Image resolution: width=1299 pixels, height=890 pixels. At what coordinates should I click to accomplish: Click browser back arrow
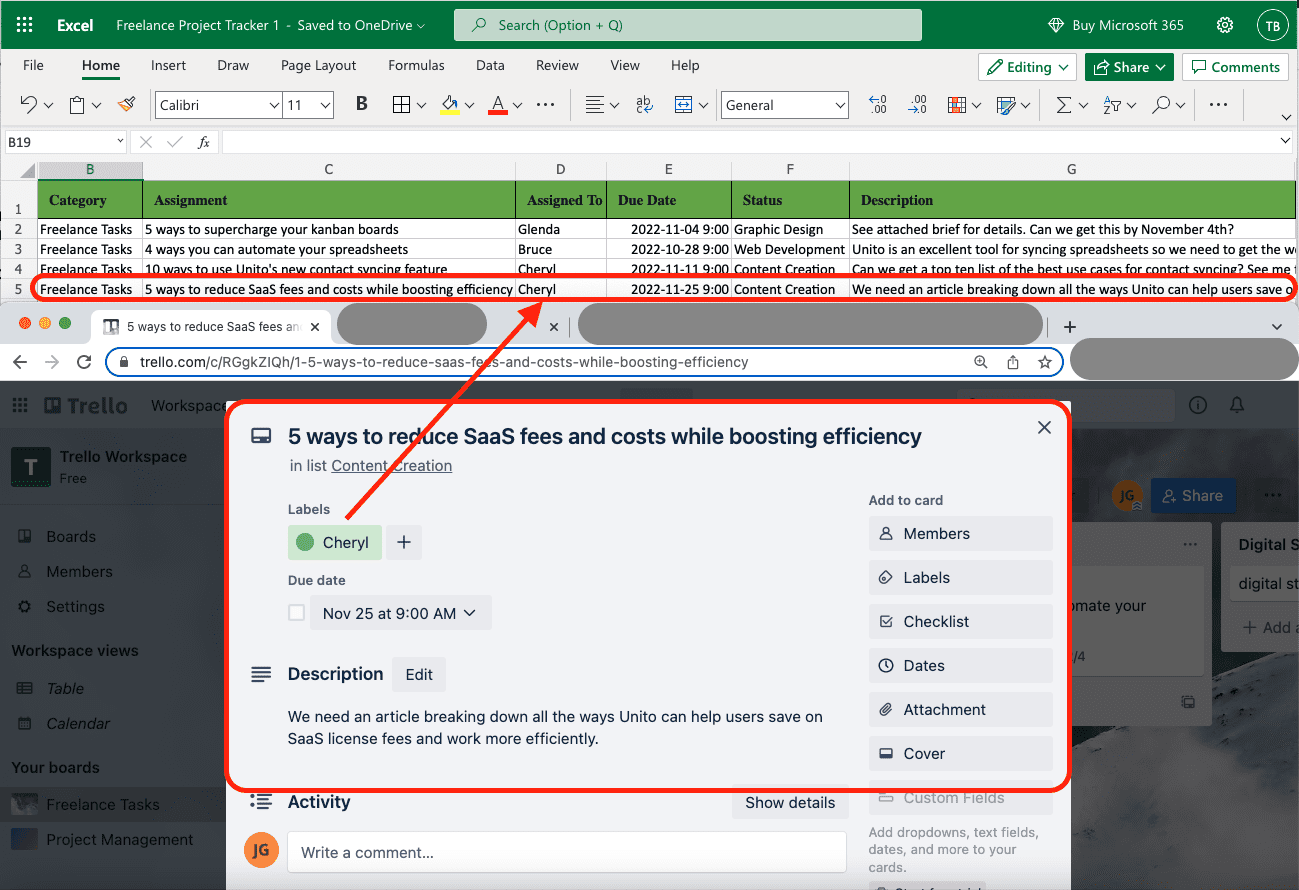coord(20,362)
